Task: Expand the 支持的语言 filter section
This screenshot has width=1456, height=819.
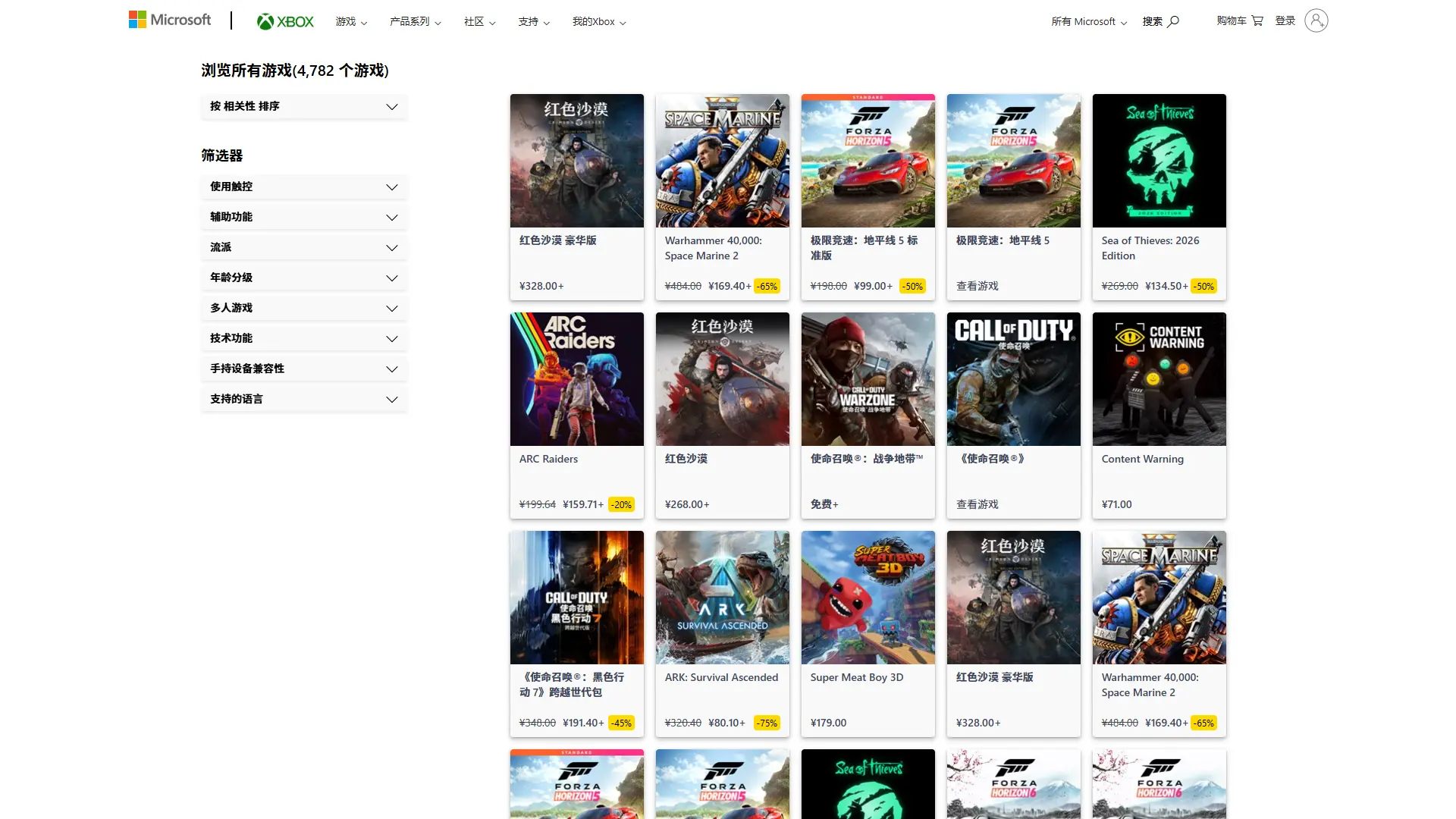Action: 303,399
